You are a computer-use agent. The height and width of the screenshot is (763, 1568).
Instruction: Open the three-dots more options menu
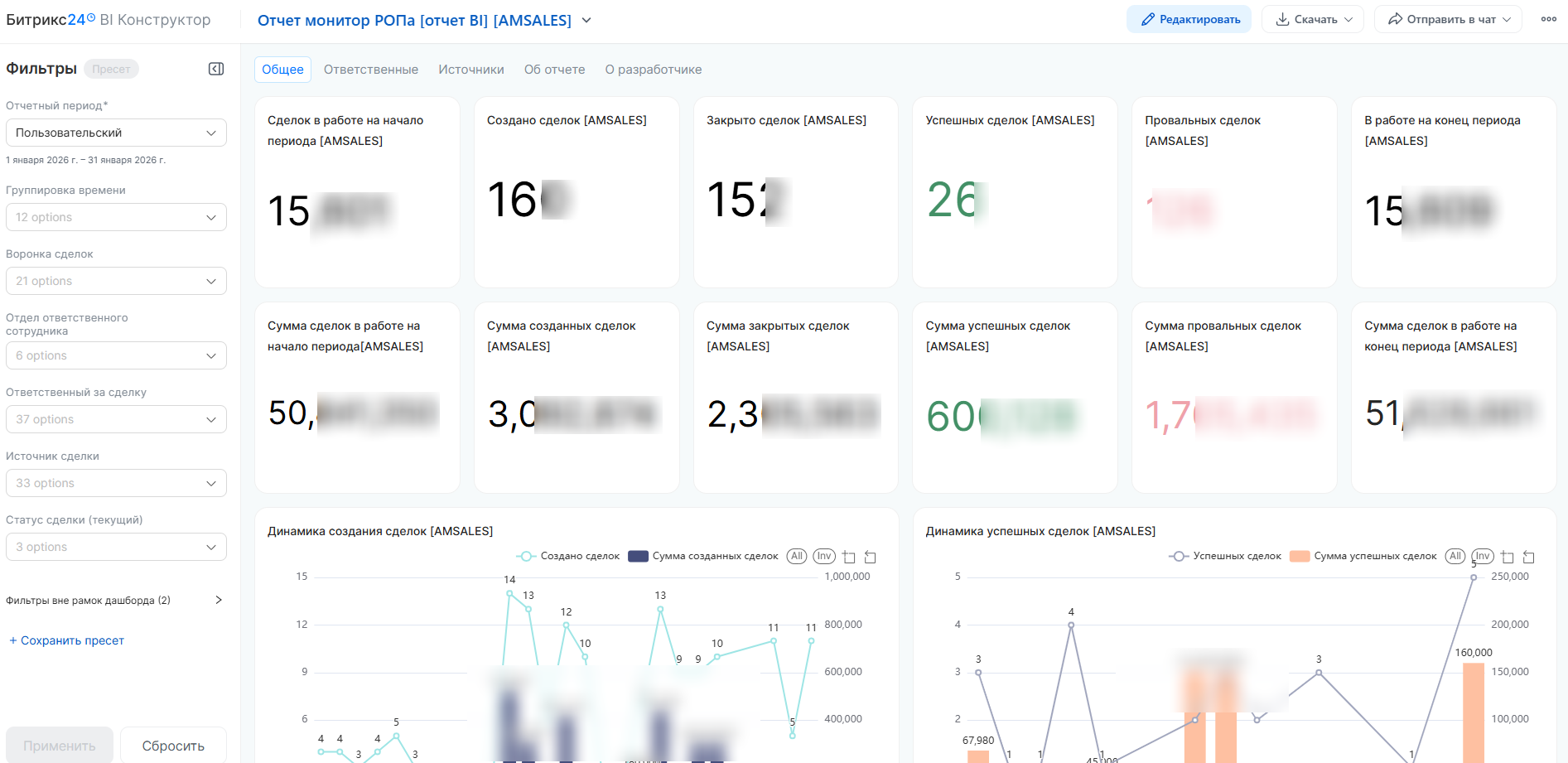click(1548, 19)
